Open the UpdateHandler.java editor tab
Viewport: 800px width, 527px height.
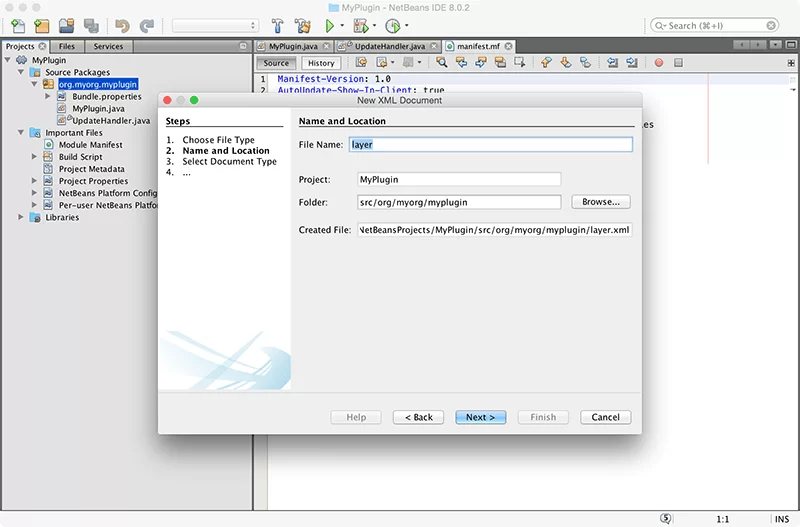point(390,46)
